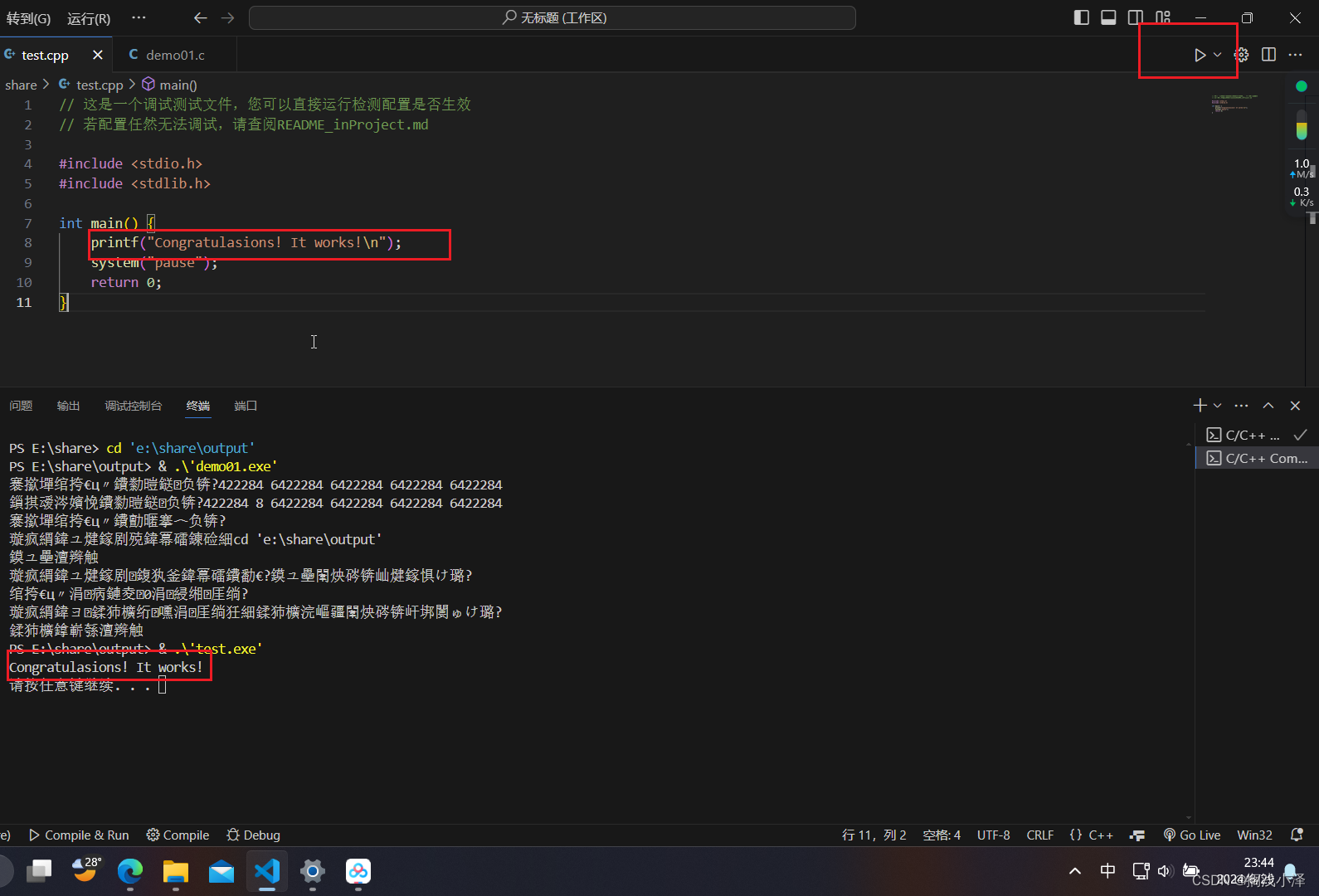Toggle the primary side bar layout icon
The height and width of the screenshot is (896, 1319).
[1081, 17]
